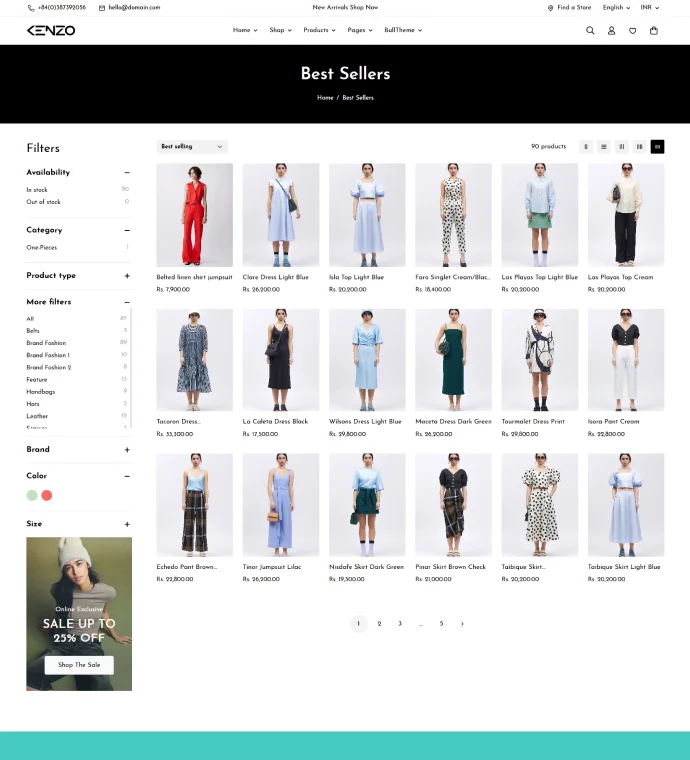Select the Leather filter option

click(x=37, y=416)
